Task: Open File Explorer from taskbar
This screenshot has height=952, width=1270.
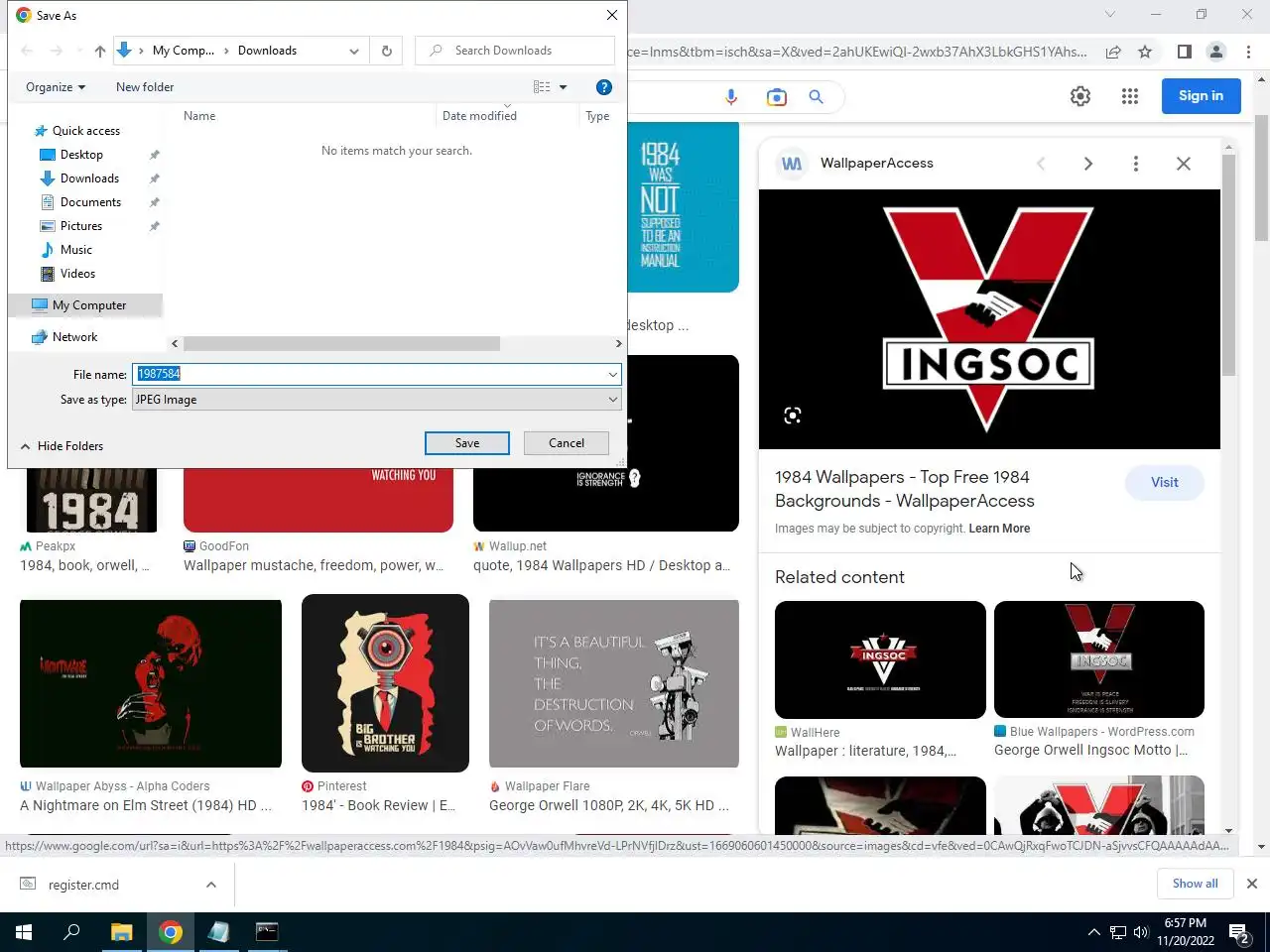Action: click(121, 932)
